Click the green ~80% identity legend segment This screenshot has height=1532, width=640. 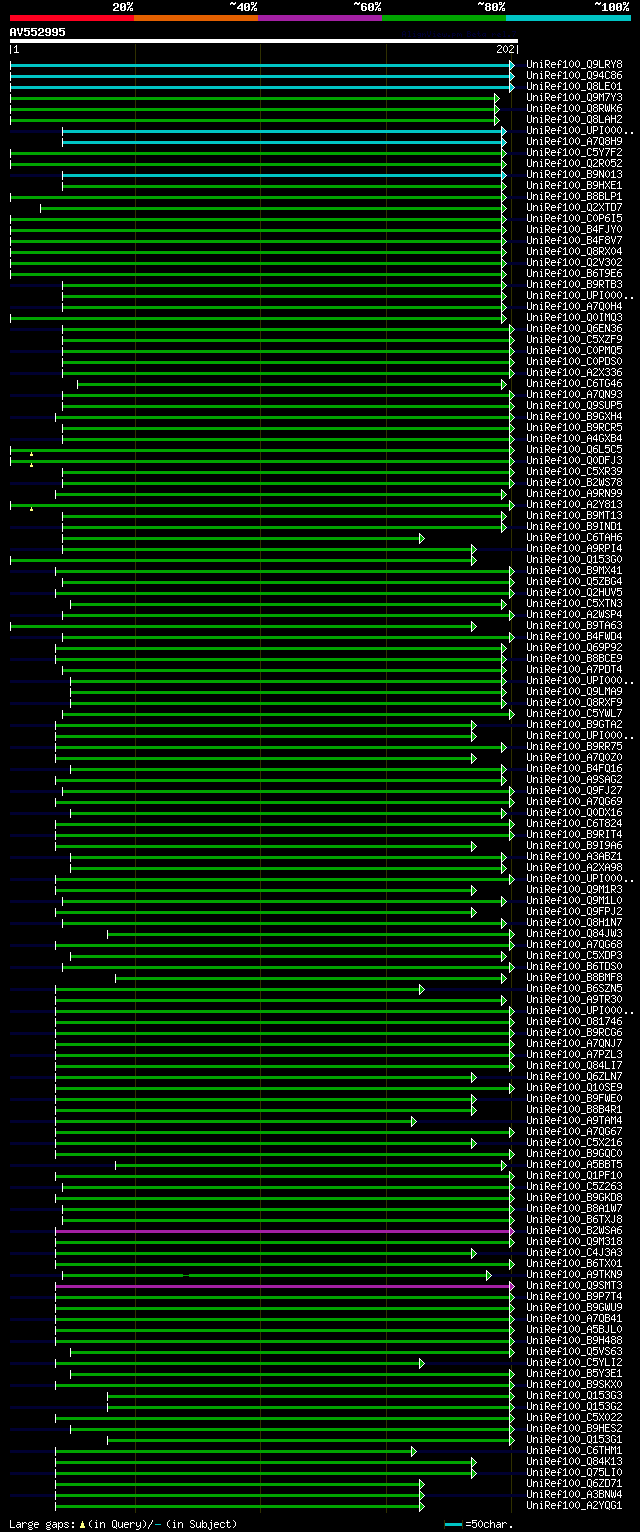tap(443, 18)
